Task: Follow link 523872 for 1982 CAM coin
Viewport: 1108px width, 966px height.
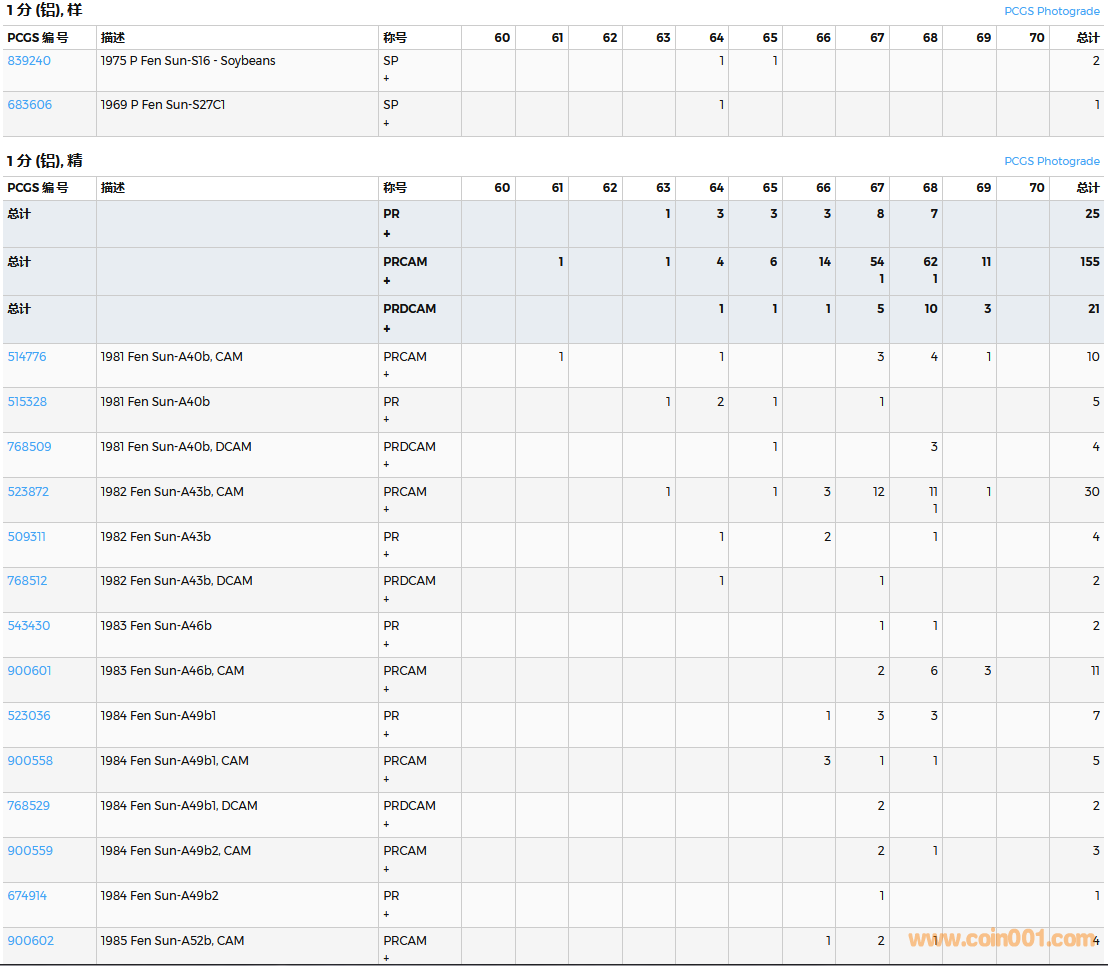Action: [28, 492]
